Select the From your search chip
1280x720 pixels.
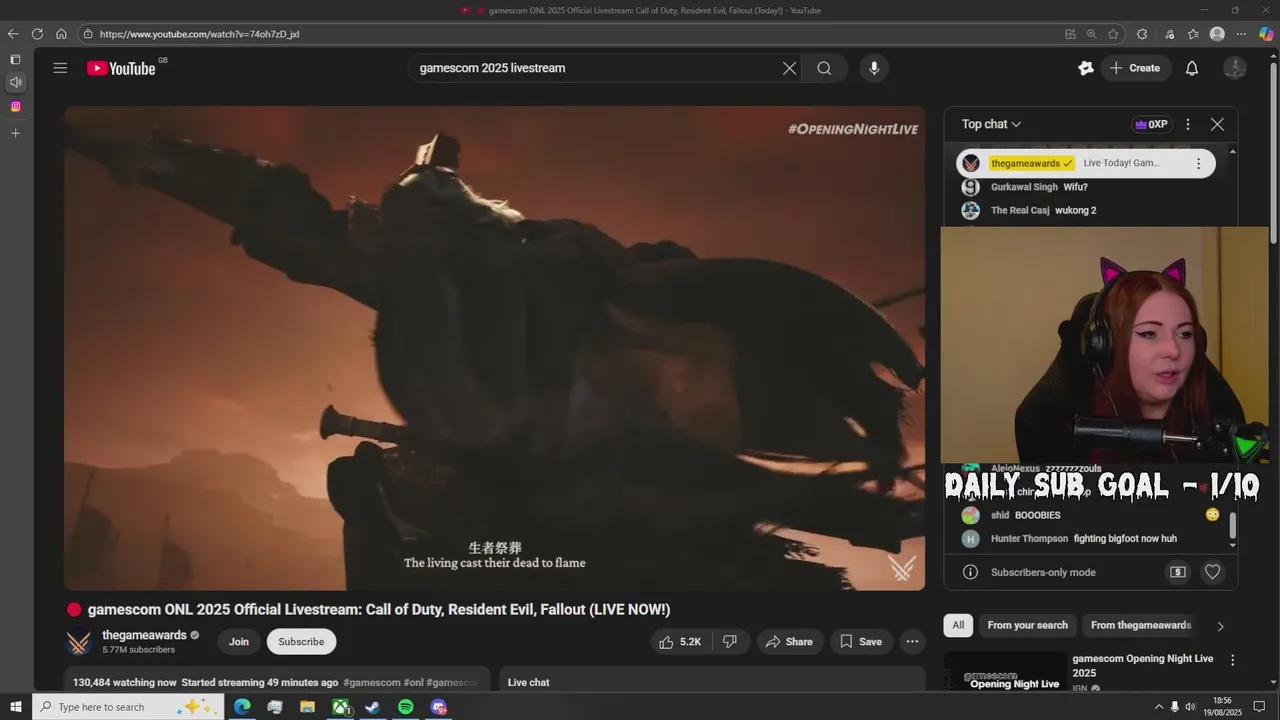pyautogui.click(x=1027, y=625)
